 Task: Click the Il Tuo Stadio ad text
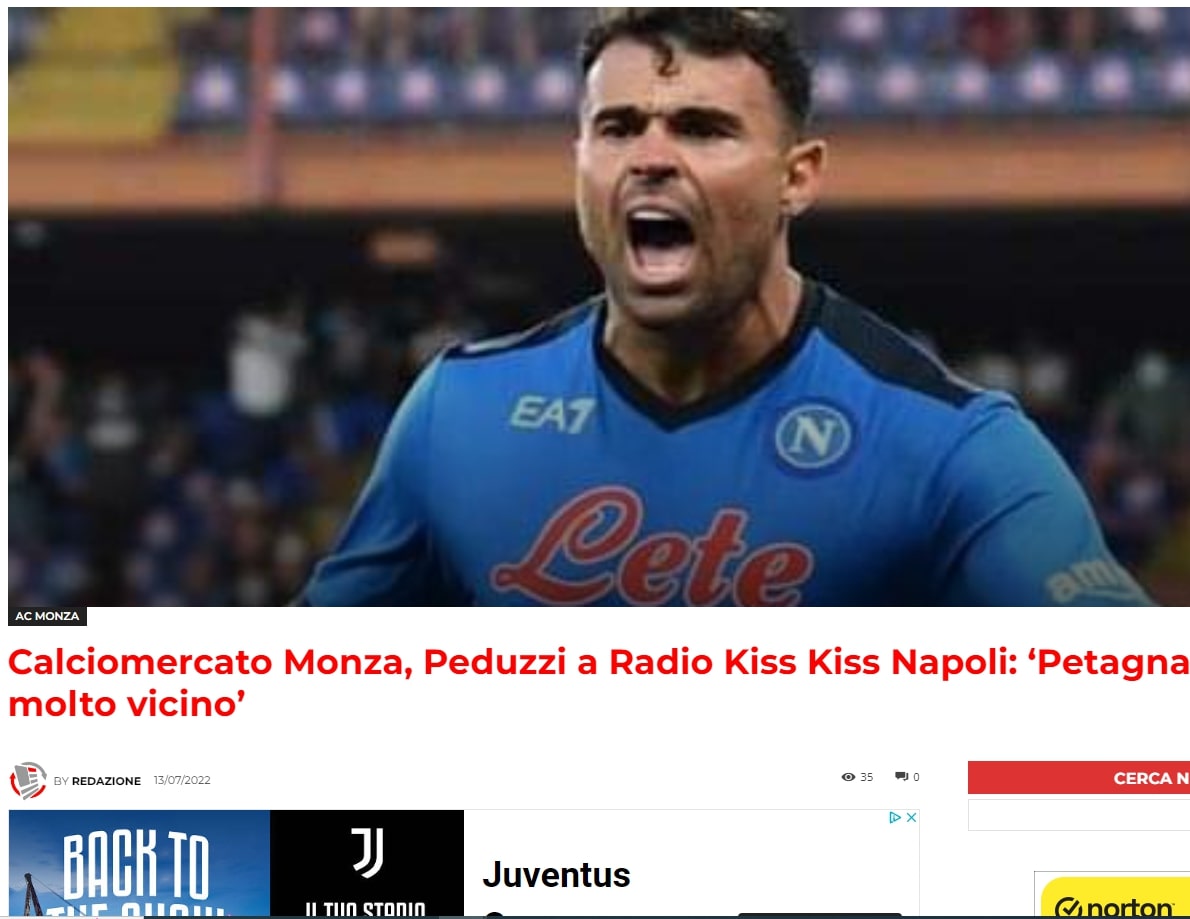(x=366, y=908)
